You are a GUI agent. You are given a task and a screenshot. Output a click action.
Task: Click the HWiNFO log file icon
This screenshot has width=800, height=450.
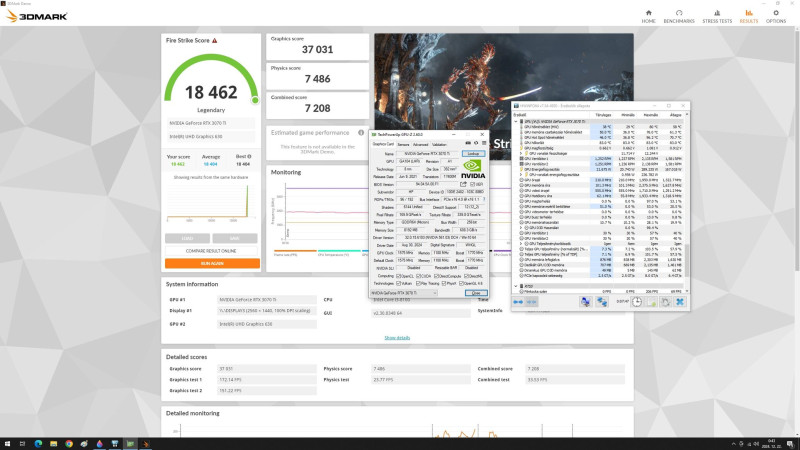pyautogui.click(x=652, y=302)
